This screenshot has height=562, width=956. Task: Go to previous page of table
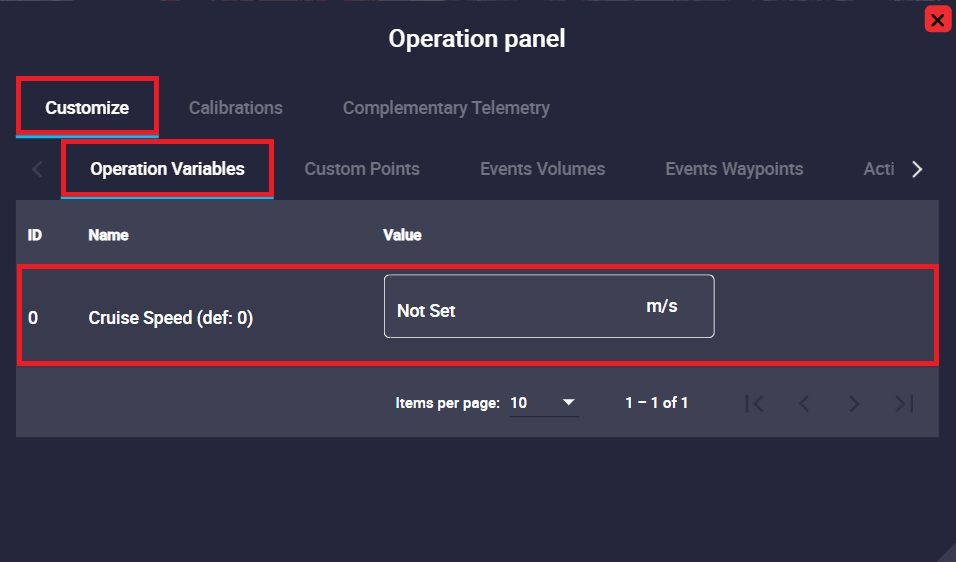point(804,403)
